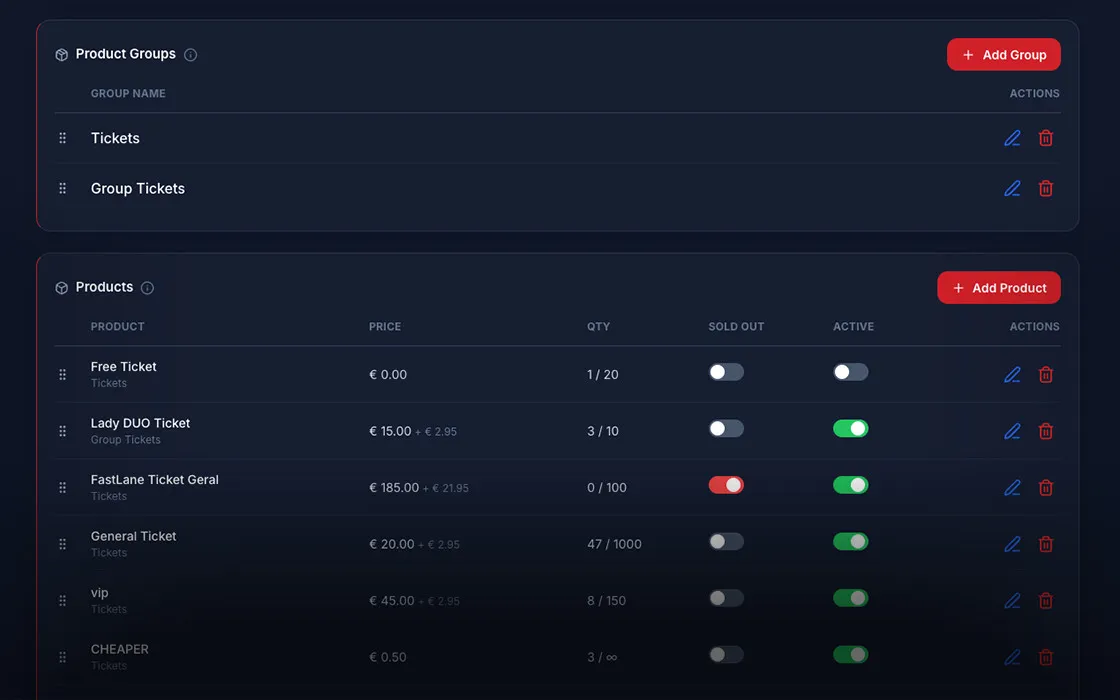Delete the Tickets product group
Image resolution: width=1120 pixels, height=700 pixels.
click(1046, 138)
